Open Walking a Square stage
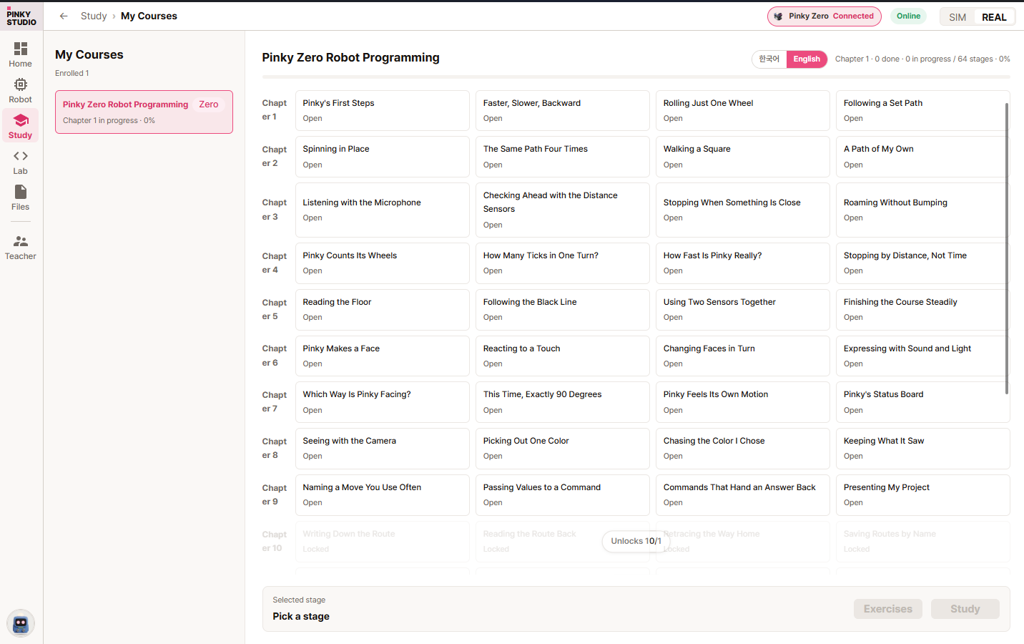Image resolution: width=1024 pixels, height=644 pixels. click(x=743, y=157)
